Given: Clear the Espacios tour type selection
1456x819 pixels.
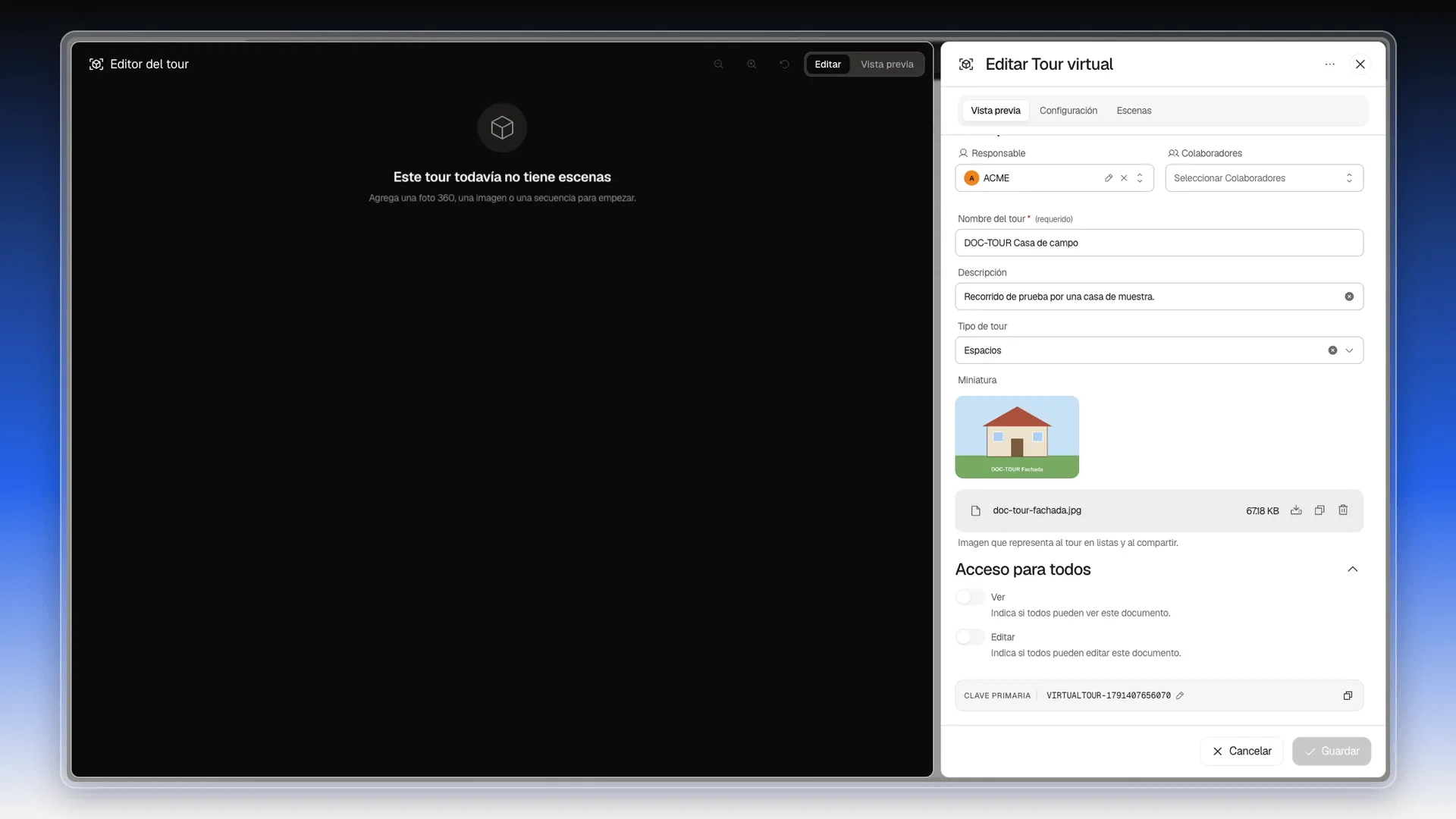Looking at the screenshot, I should coord(1332,350).
